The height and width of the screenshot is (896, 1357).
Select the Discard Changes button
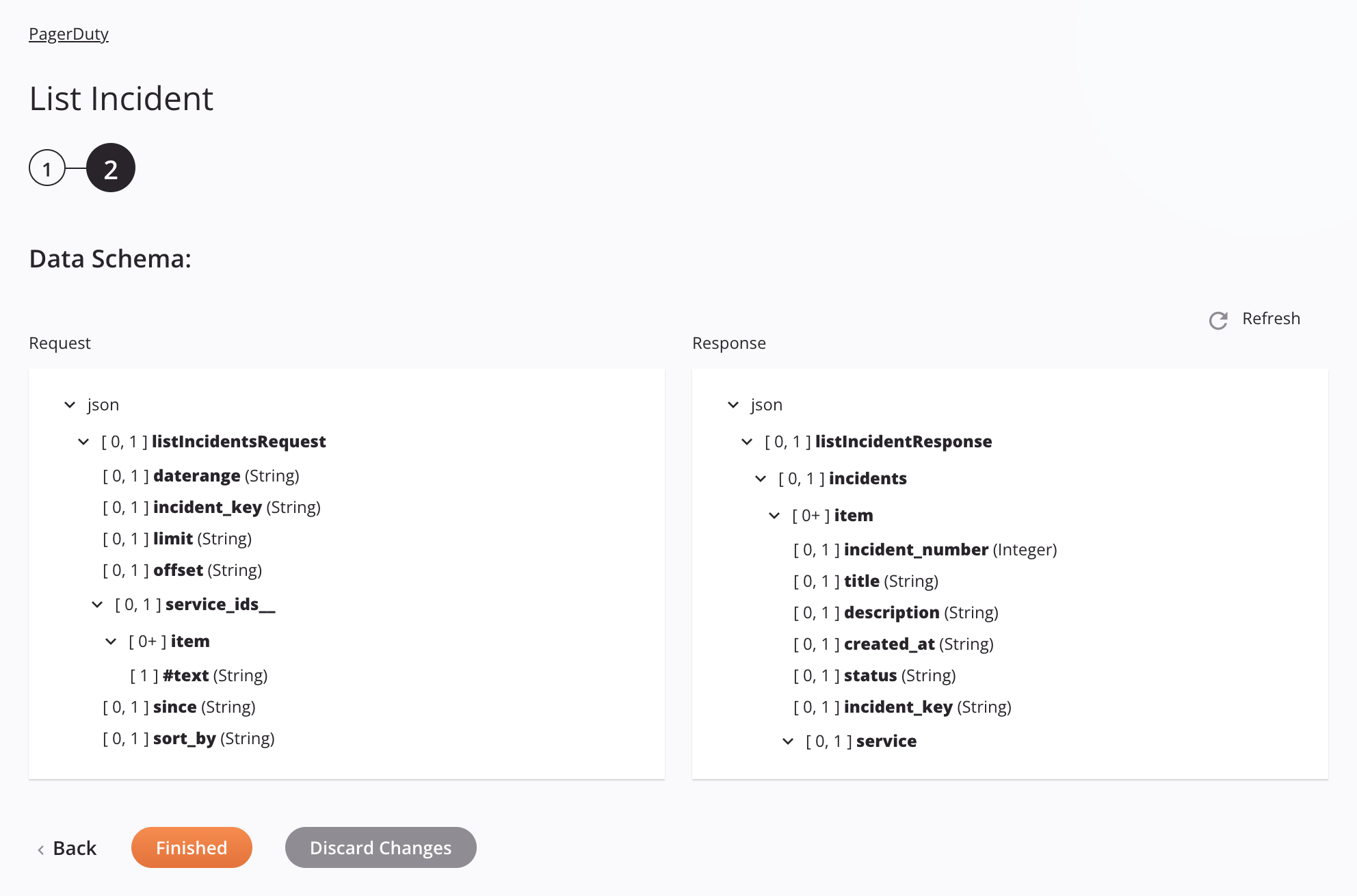(x=381, y=847)
